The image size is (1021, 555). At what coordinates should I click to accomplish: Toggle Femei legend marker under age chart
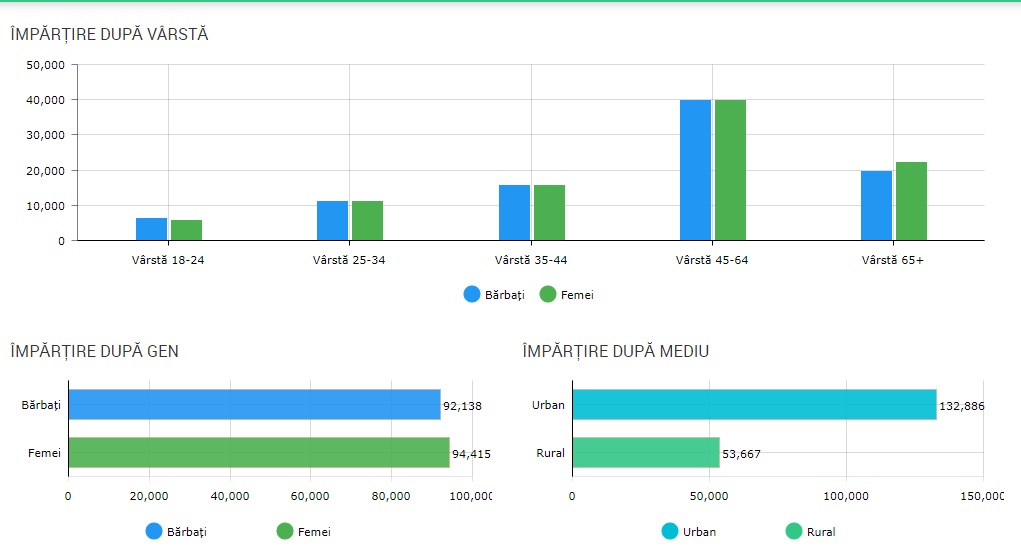coord(548,294)
